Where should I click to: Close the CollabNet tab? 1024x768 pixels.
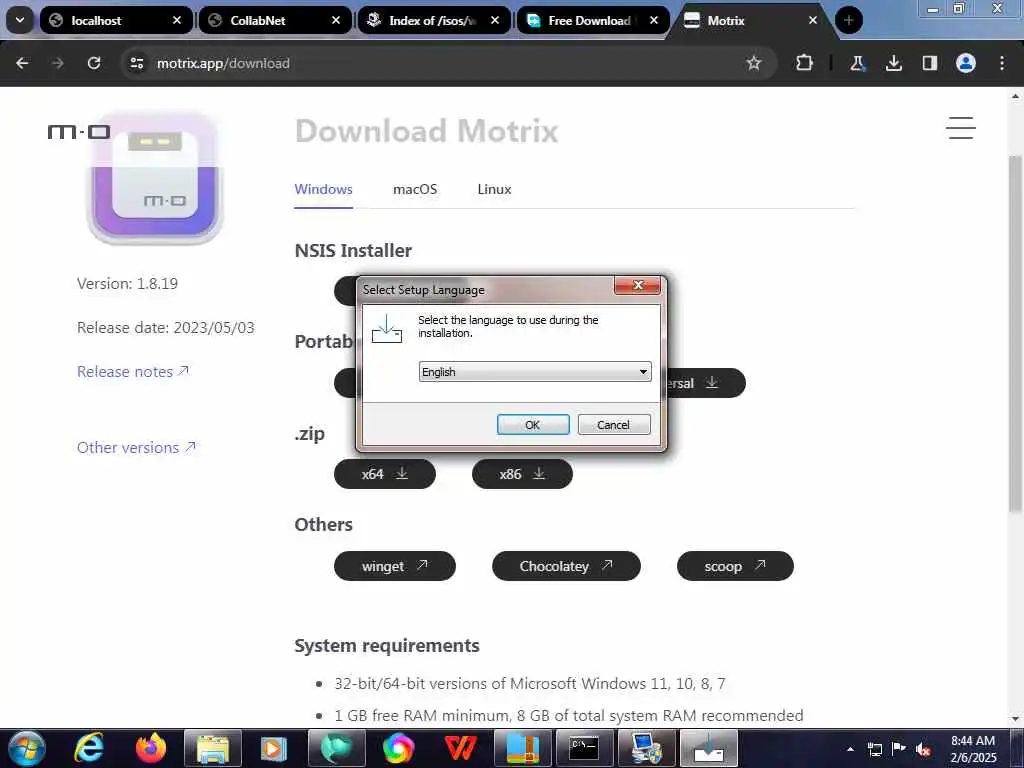(x=336, y=20)
